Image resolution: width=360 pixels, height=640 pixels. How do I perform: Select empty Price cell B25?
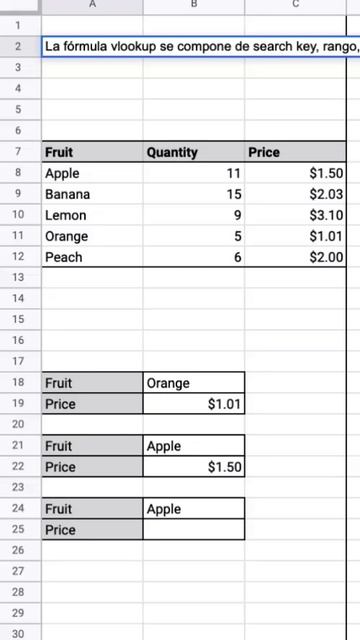(x=194, y=529)
